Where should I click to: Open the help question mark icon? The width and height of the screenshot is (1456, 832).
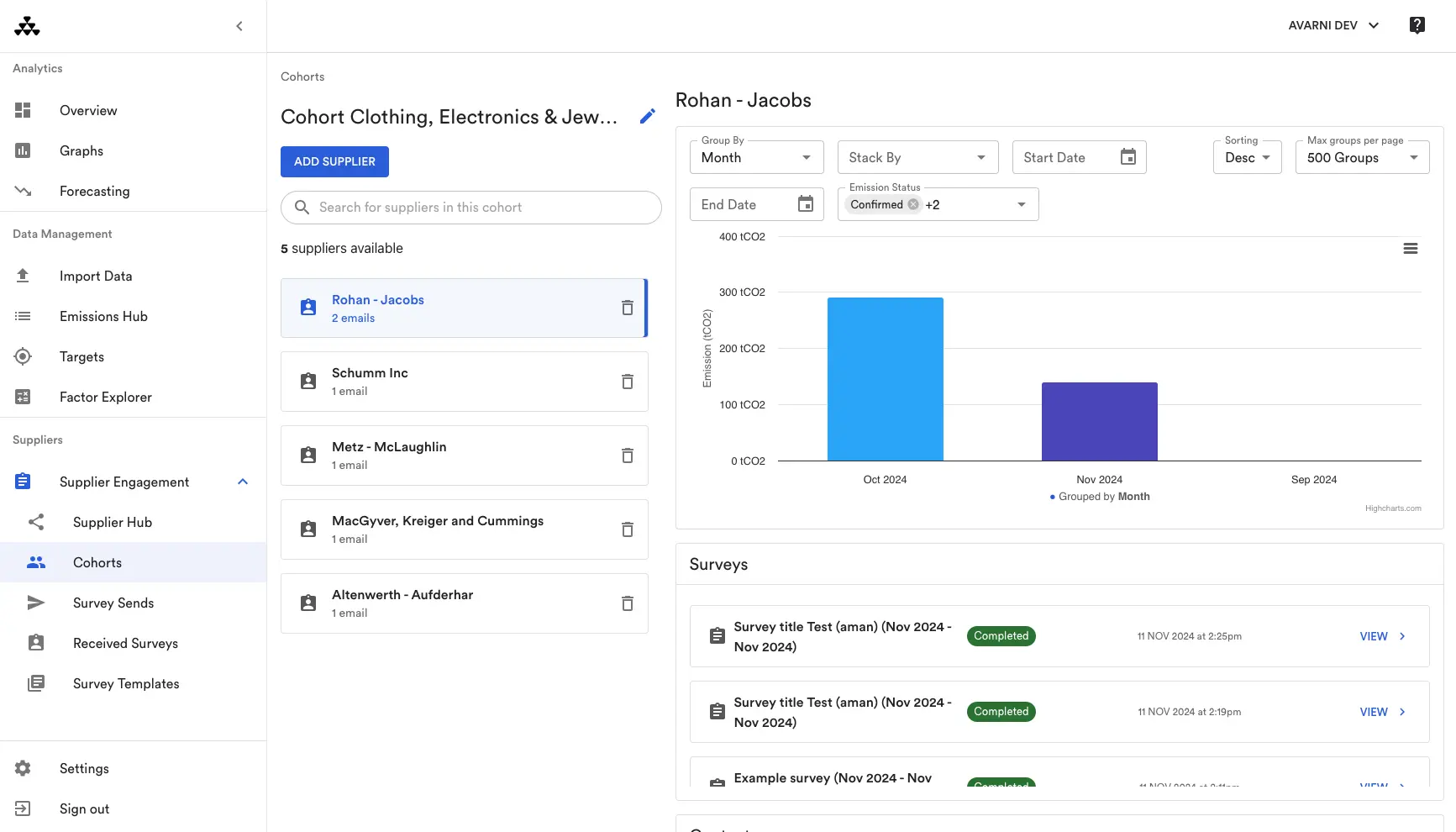tap(1417, 25)
